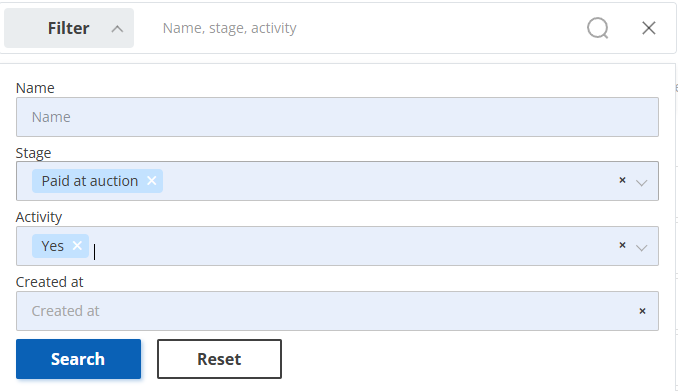The image size is (678, 391).
Task: Open the Activity dropdown arrow
Action: pos(641,247)
